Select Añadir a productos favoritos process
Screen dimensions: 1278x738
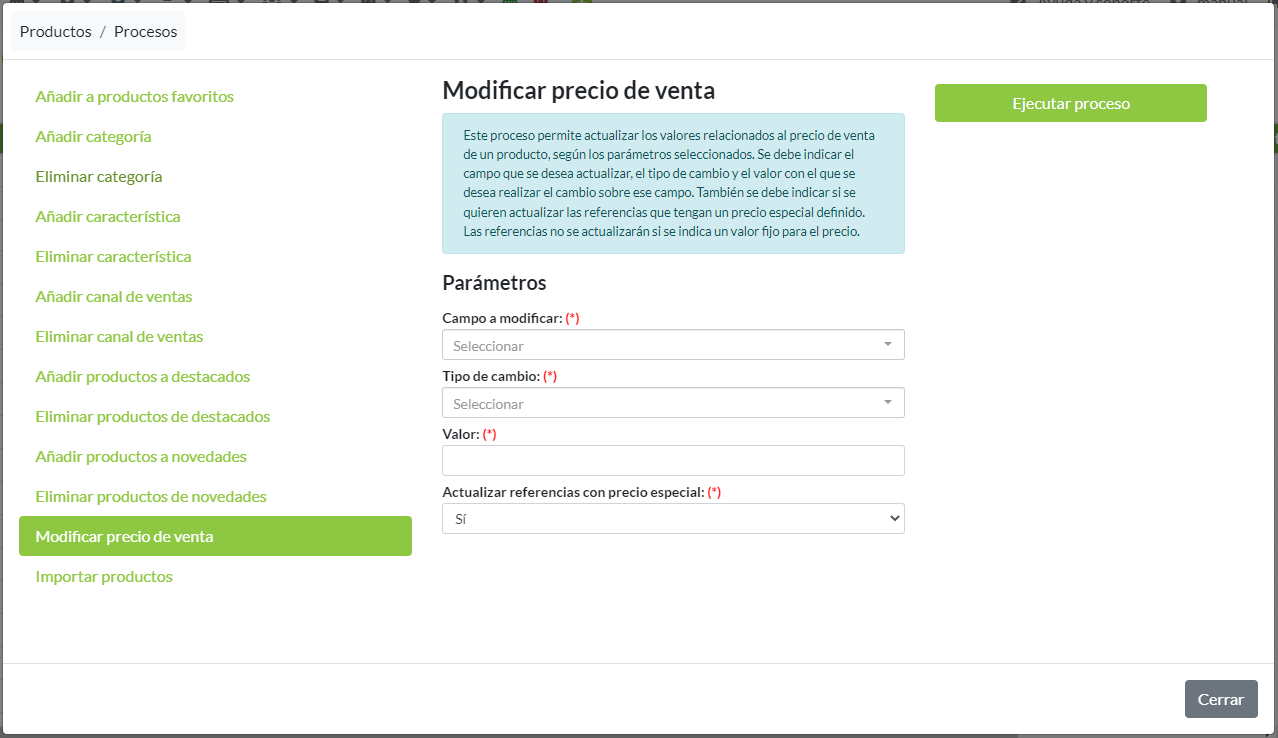point(134,96)
